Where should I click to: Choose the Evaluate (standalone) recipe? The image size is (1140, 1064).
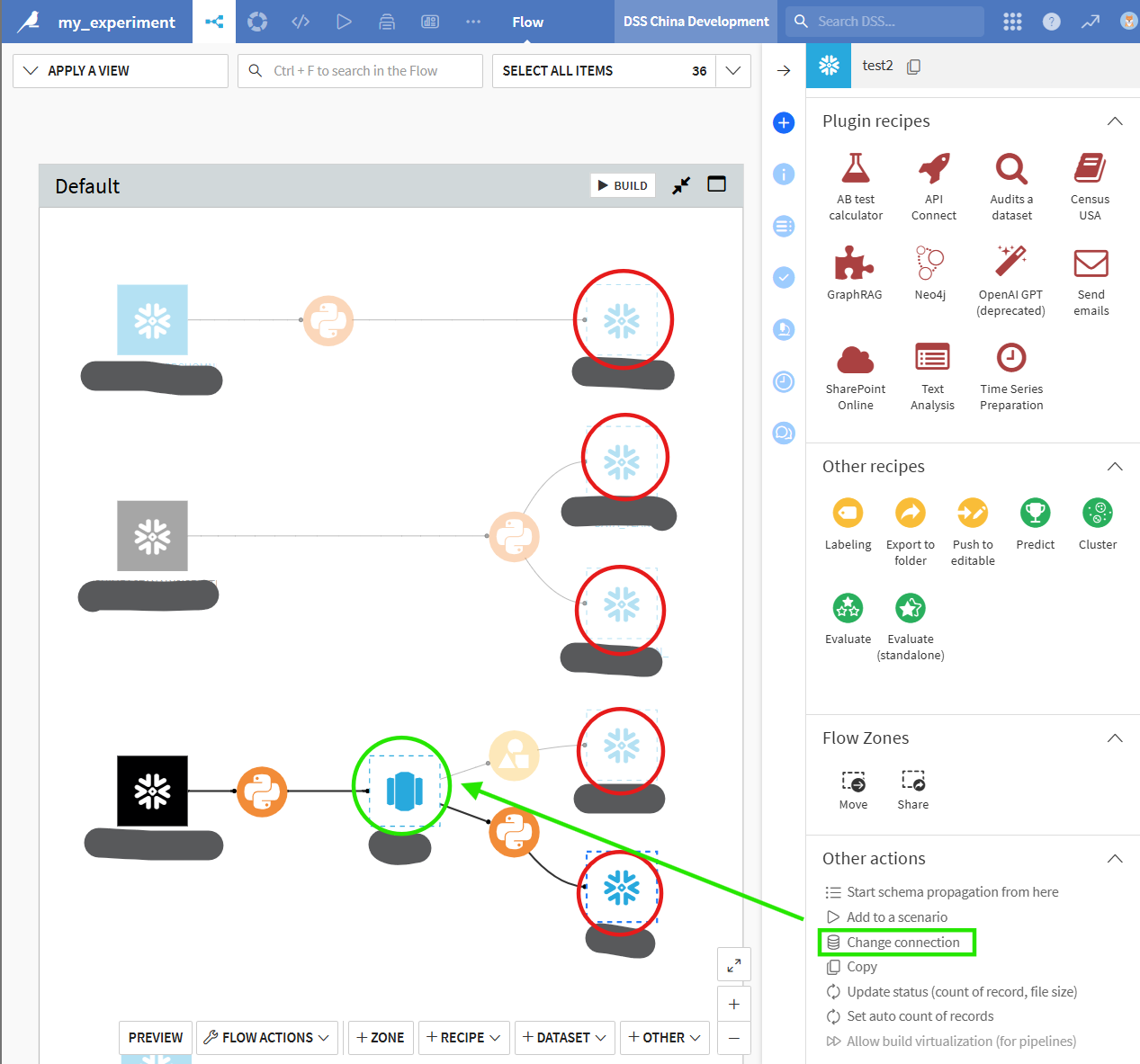(911, 627)
